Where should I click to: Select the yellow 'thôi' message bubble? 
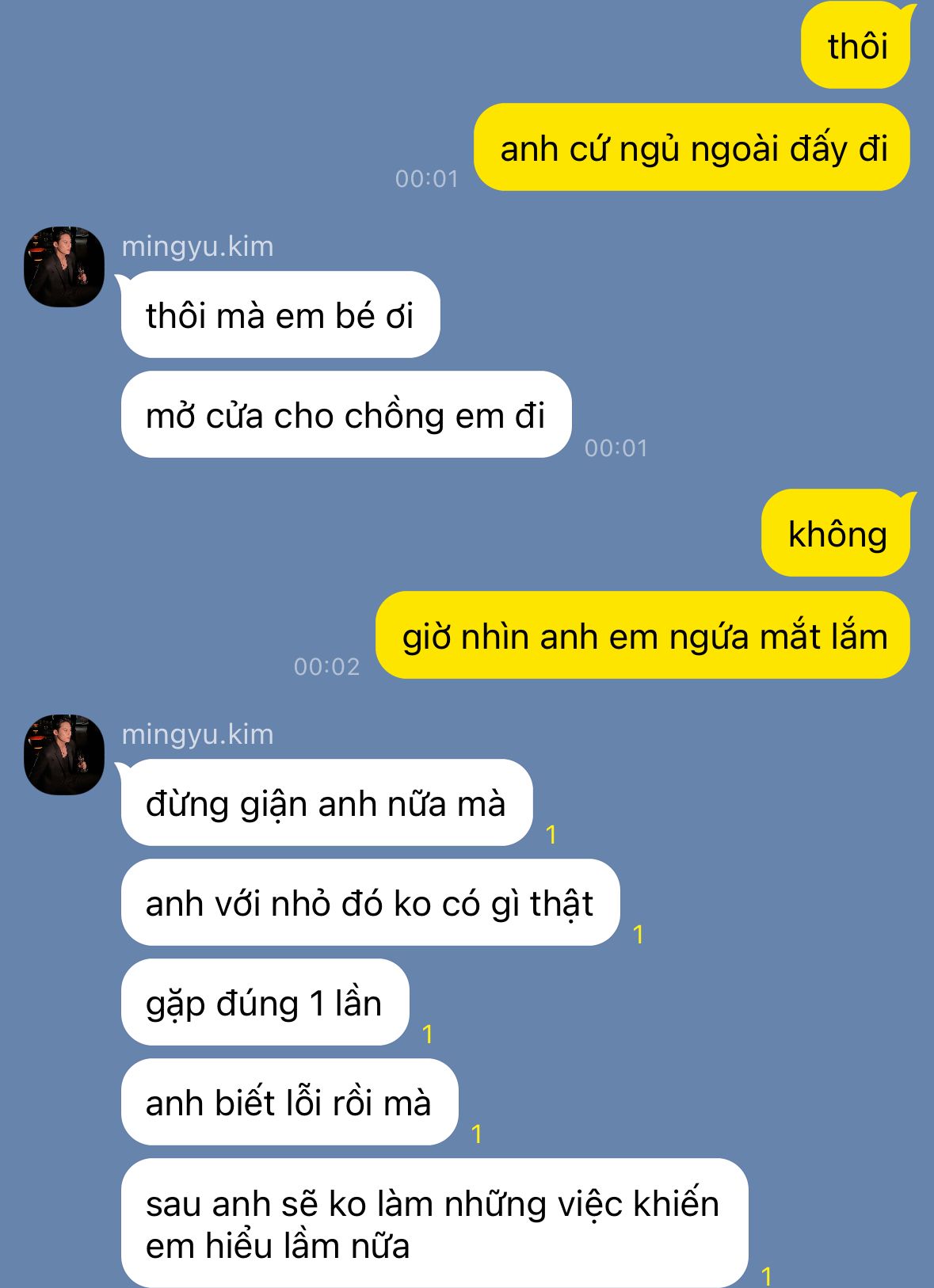pyautogui.click(x=856, y=45)
